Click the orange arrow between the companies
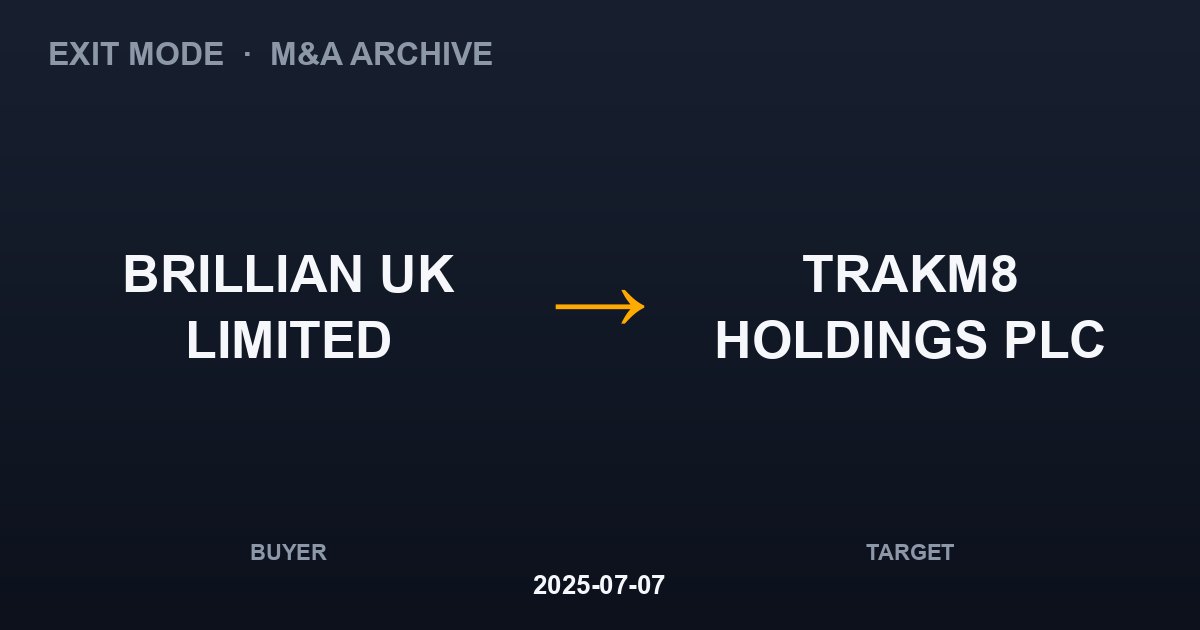 pyautogui.click(x=600, y=306)
